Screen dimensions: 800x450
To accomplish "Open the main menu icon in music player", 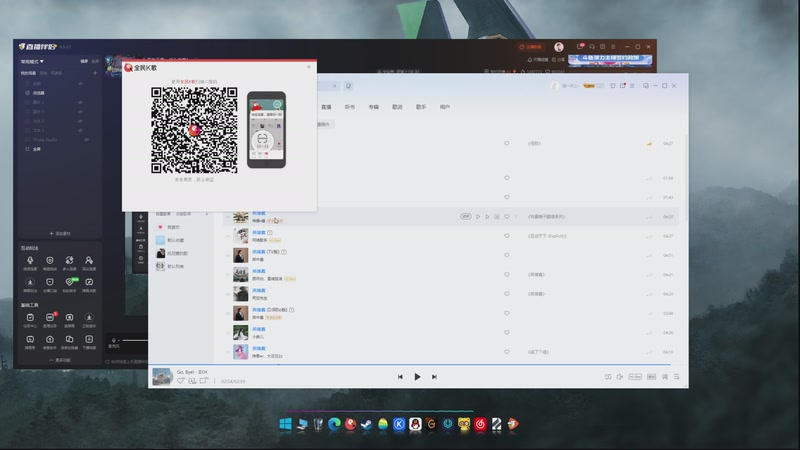I will pyautogui.click(x=632, y=86).
